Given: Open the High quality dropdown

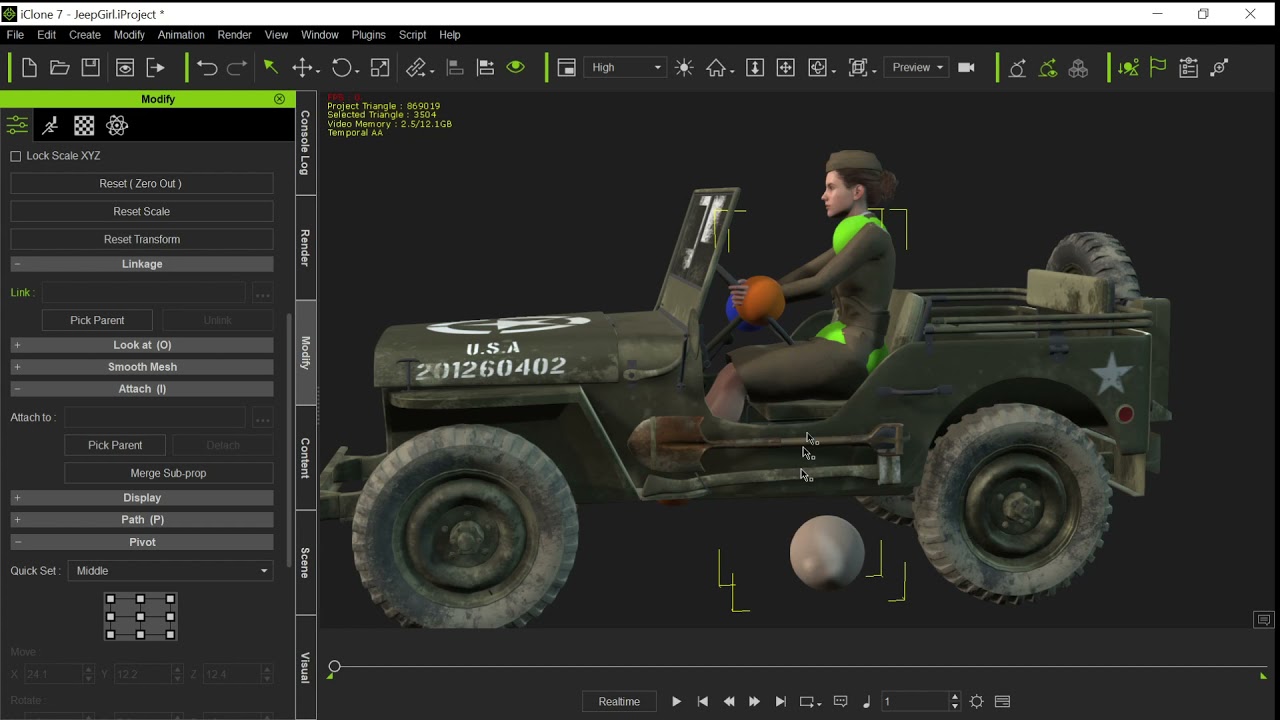Looking at the screenshot, I should [626, 68].
